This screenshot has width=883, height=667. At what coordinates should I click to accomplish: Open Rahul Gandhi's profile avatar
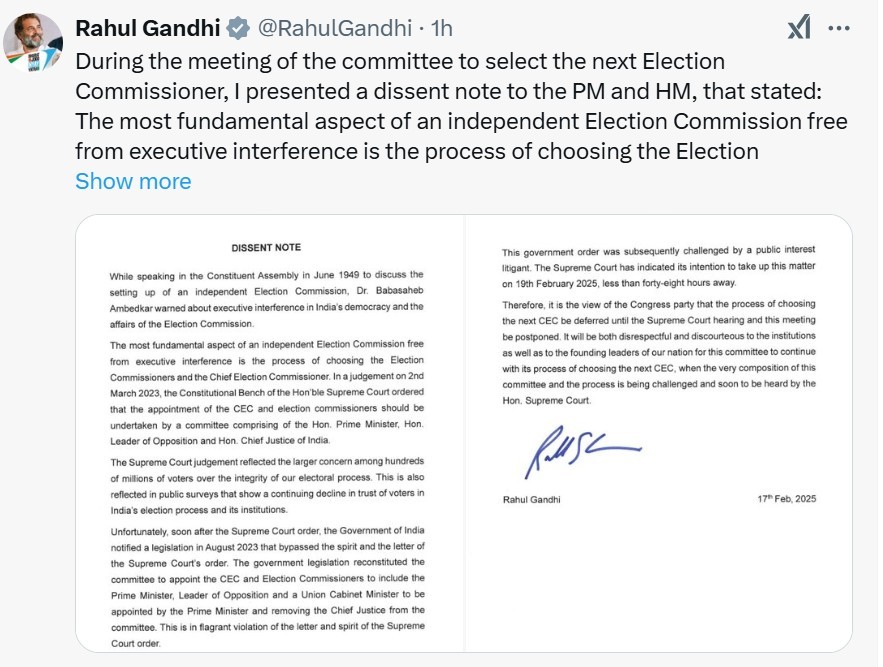(33, 42)
